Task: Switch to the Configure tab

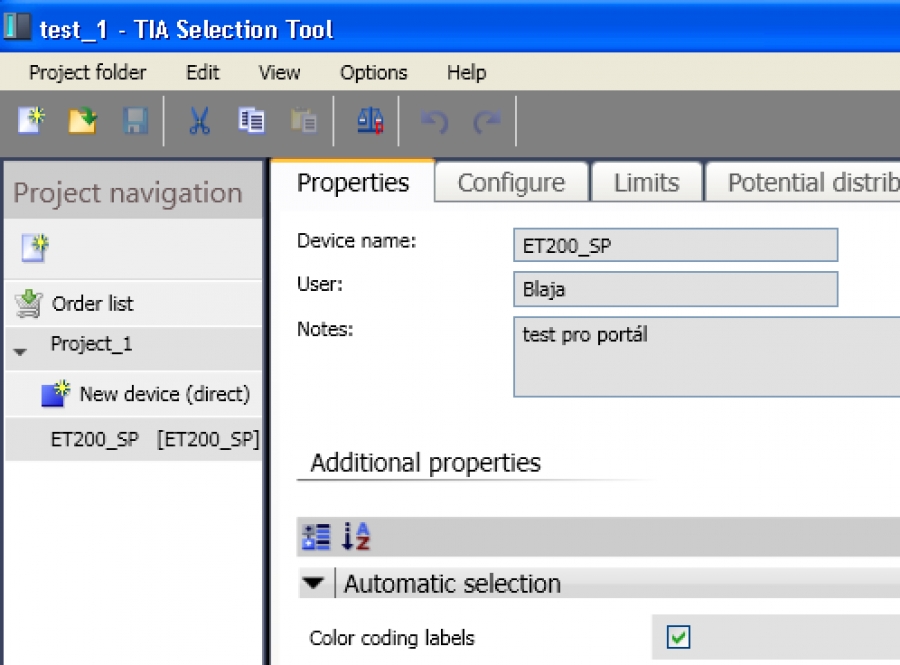Action: tap(511, 182)
